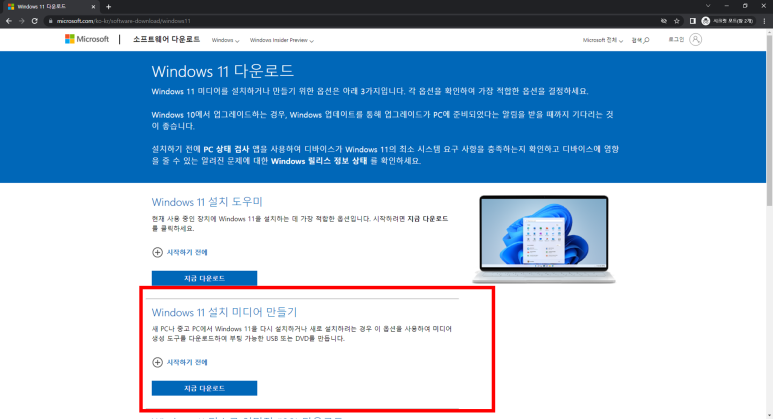Open the browser side panel icon
This screenshot has width=773, height=419.
click(x=693, y=21)
